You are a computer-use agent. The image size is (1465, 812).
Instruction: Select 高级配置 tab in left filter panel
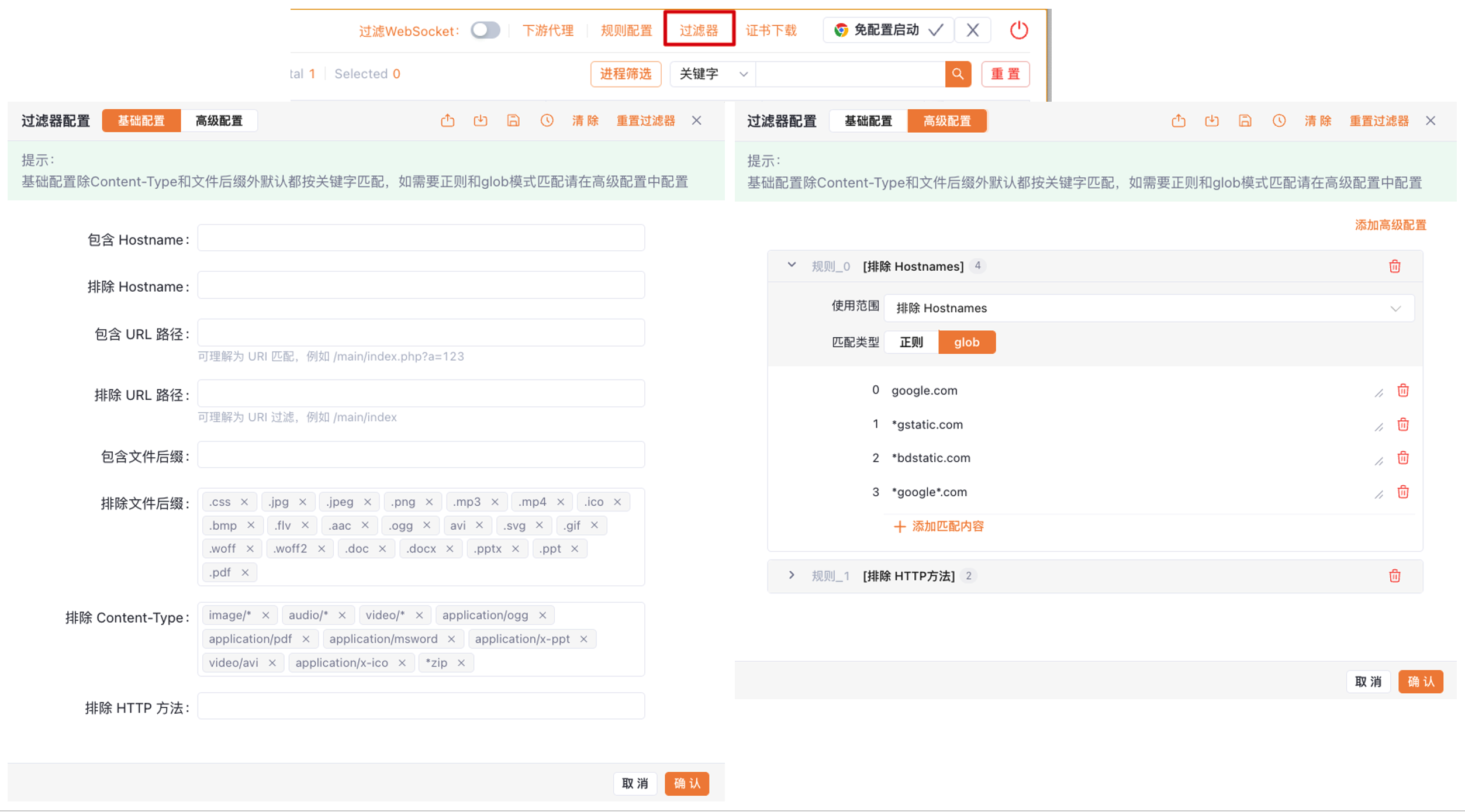(x=219, y=120)
